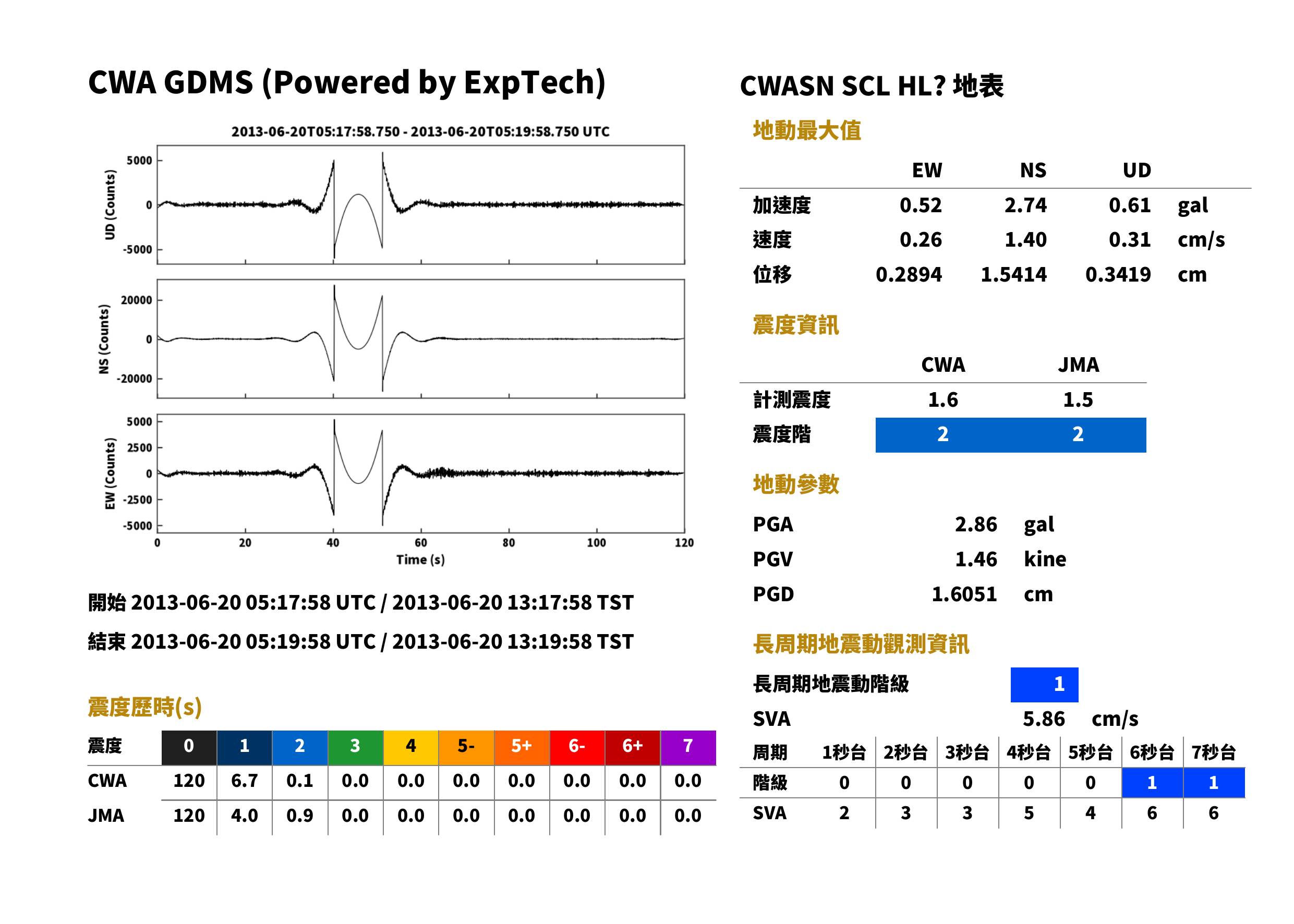Click the NS waveform plot
This screenshot has height=924, width=1294.
point(420,338)
